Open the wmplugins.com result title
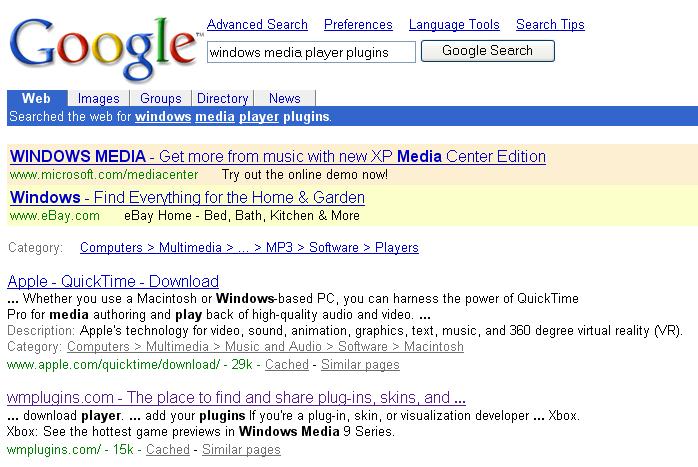The height and width of the screenshot is (467, 698). [236, 397]
